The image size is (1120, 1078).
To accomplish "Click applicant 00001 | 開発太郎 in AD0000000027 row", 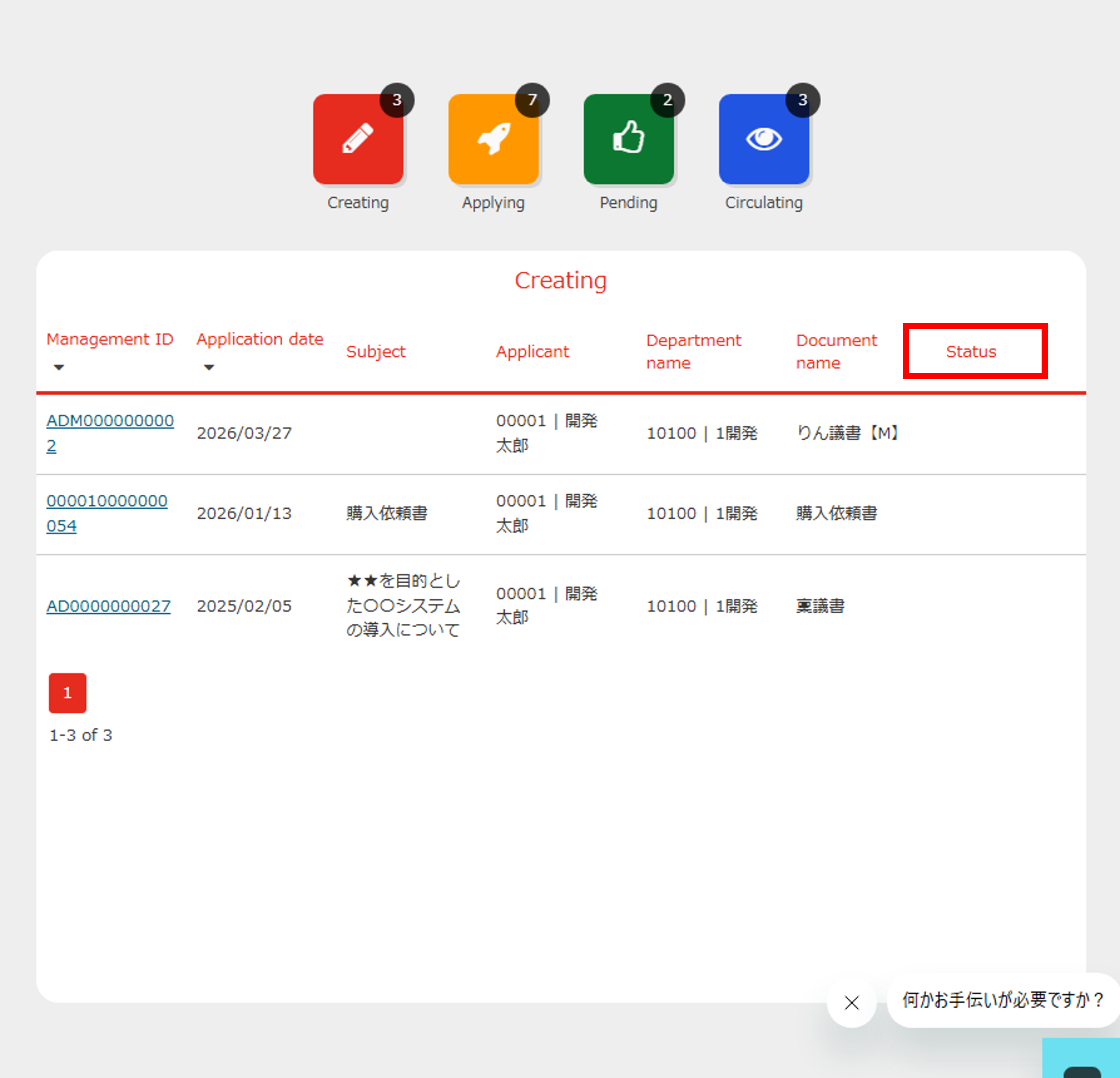I will pos(547,605).
